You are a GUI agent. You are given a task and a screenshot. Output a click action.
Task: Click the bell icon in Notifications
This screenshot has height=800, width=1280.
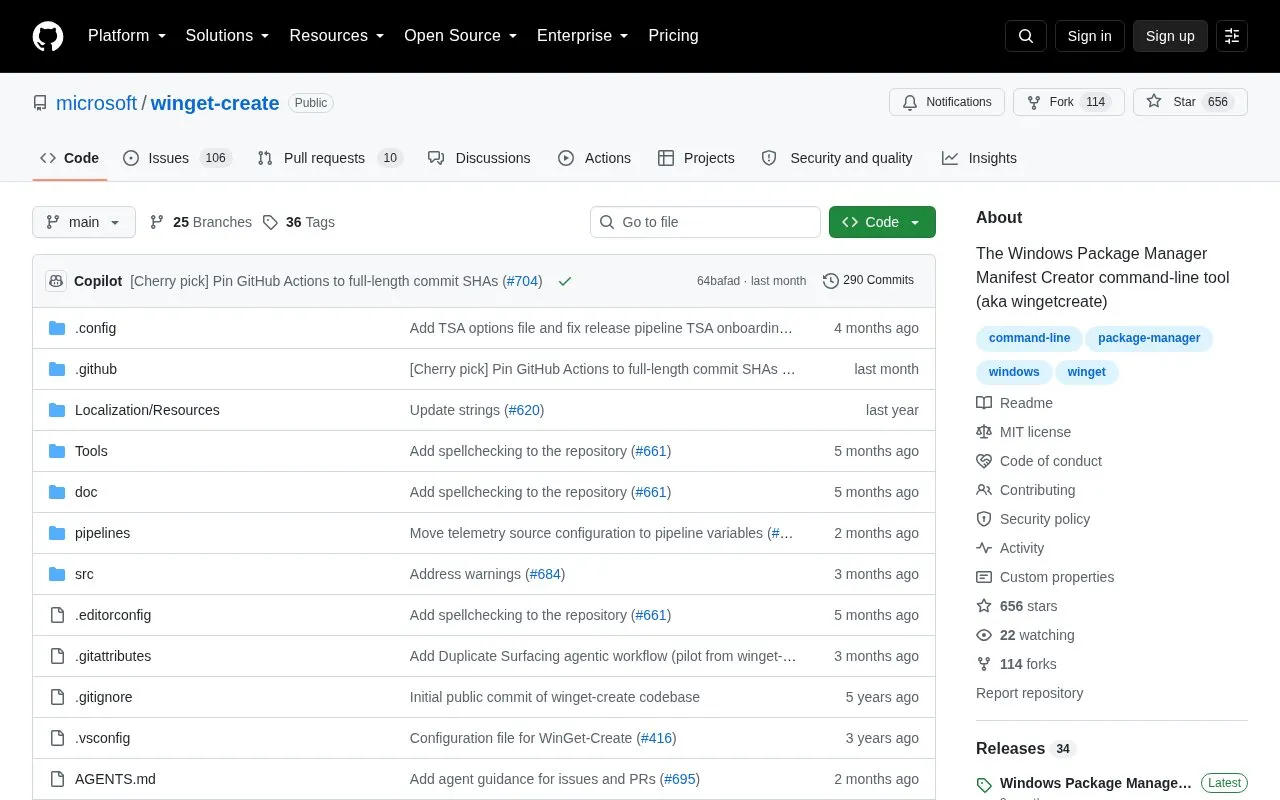(910, 102)
